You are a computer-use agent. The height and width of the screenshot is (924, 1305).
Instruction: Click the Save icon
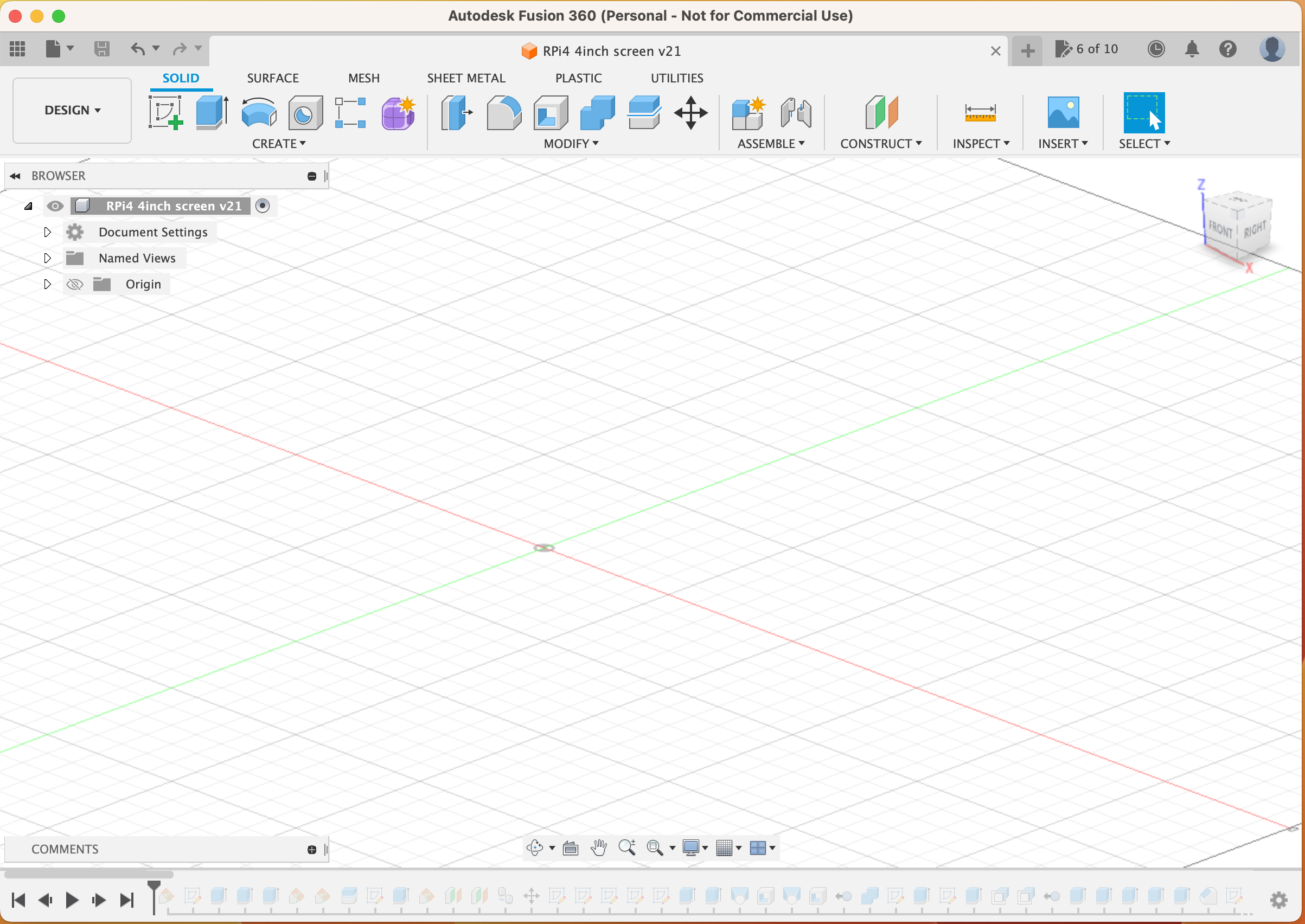coord(102,49)
